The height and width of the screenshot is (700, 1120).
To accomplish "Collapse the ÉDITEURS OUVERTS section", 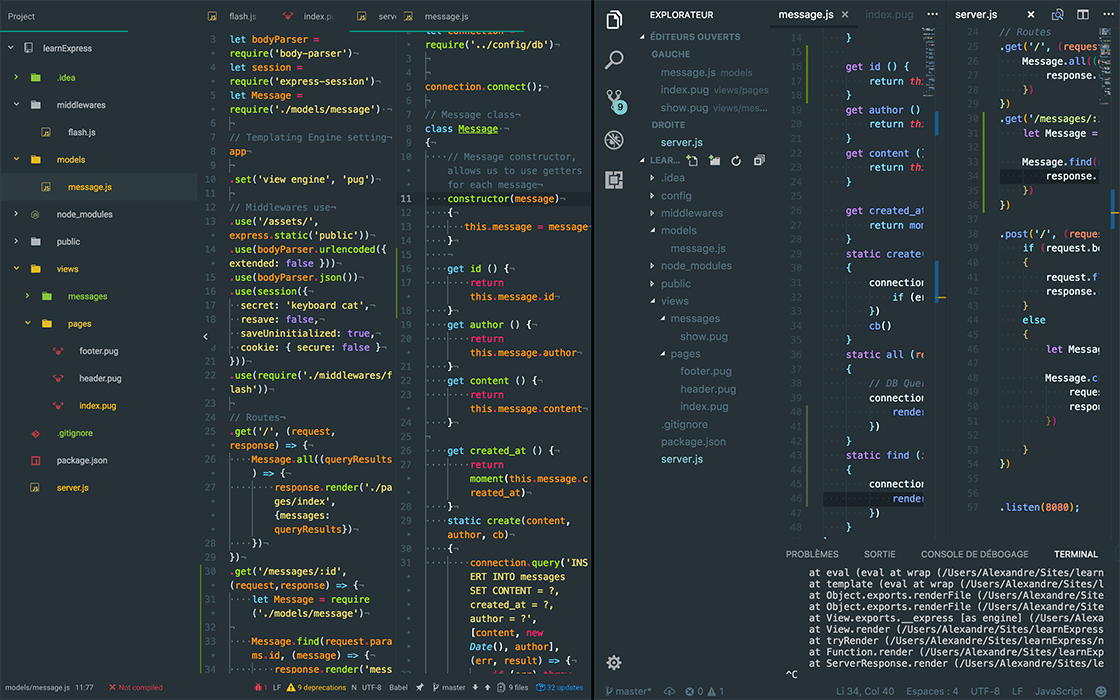I will click(694, 37).
